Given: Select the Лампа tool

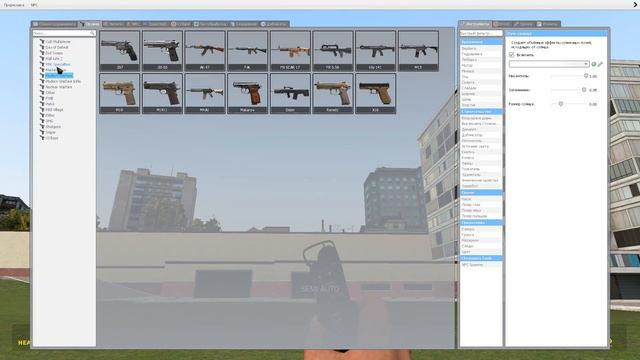Looking at the screenshot, I should coord(481,163).
